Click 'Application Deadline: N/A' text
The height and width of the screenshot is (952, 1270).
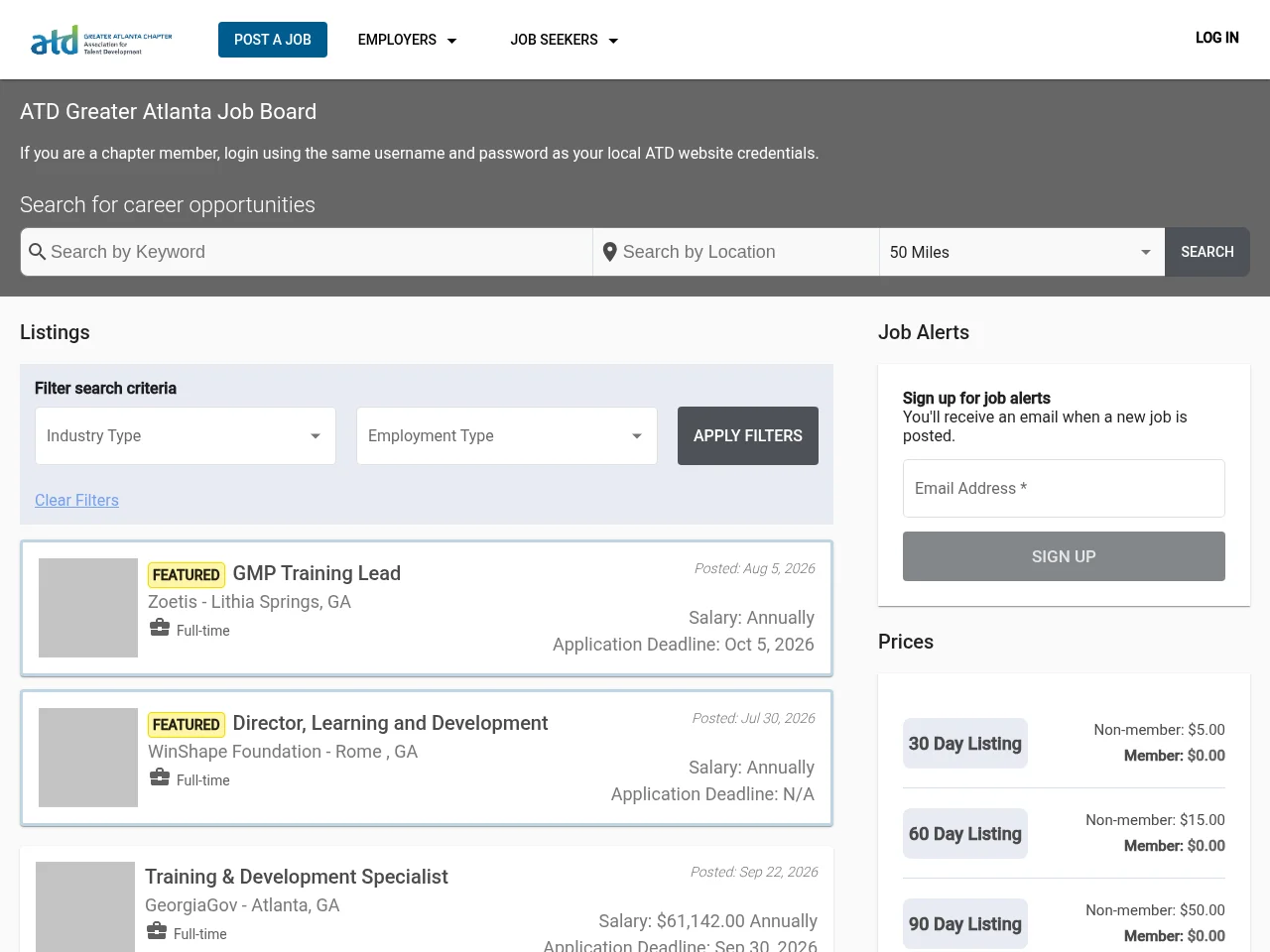tap(712, 794)
